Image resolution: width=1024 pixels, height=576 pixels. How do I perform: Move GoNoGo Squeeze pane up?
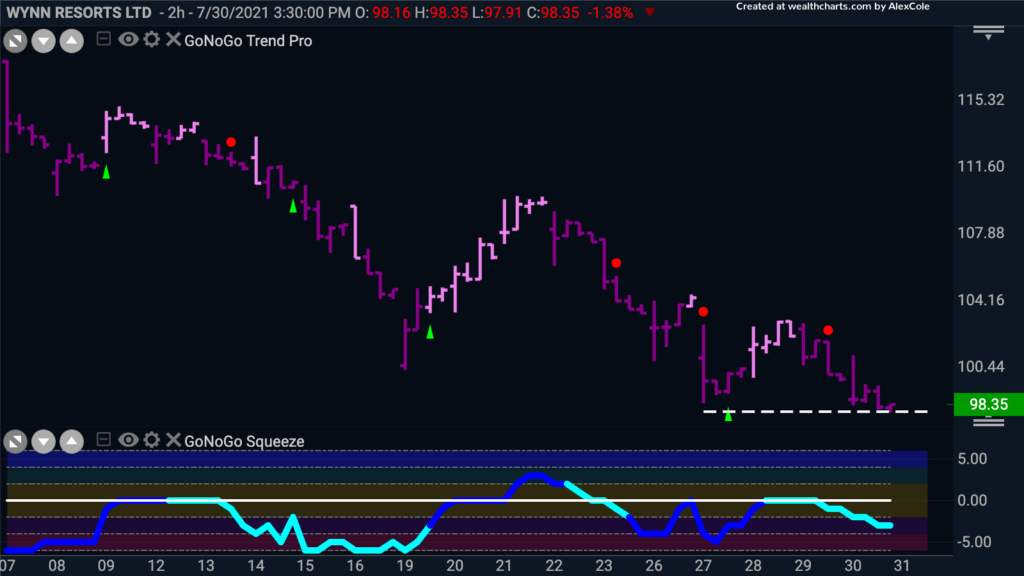tap(72, 441)
